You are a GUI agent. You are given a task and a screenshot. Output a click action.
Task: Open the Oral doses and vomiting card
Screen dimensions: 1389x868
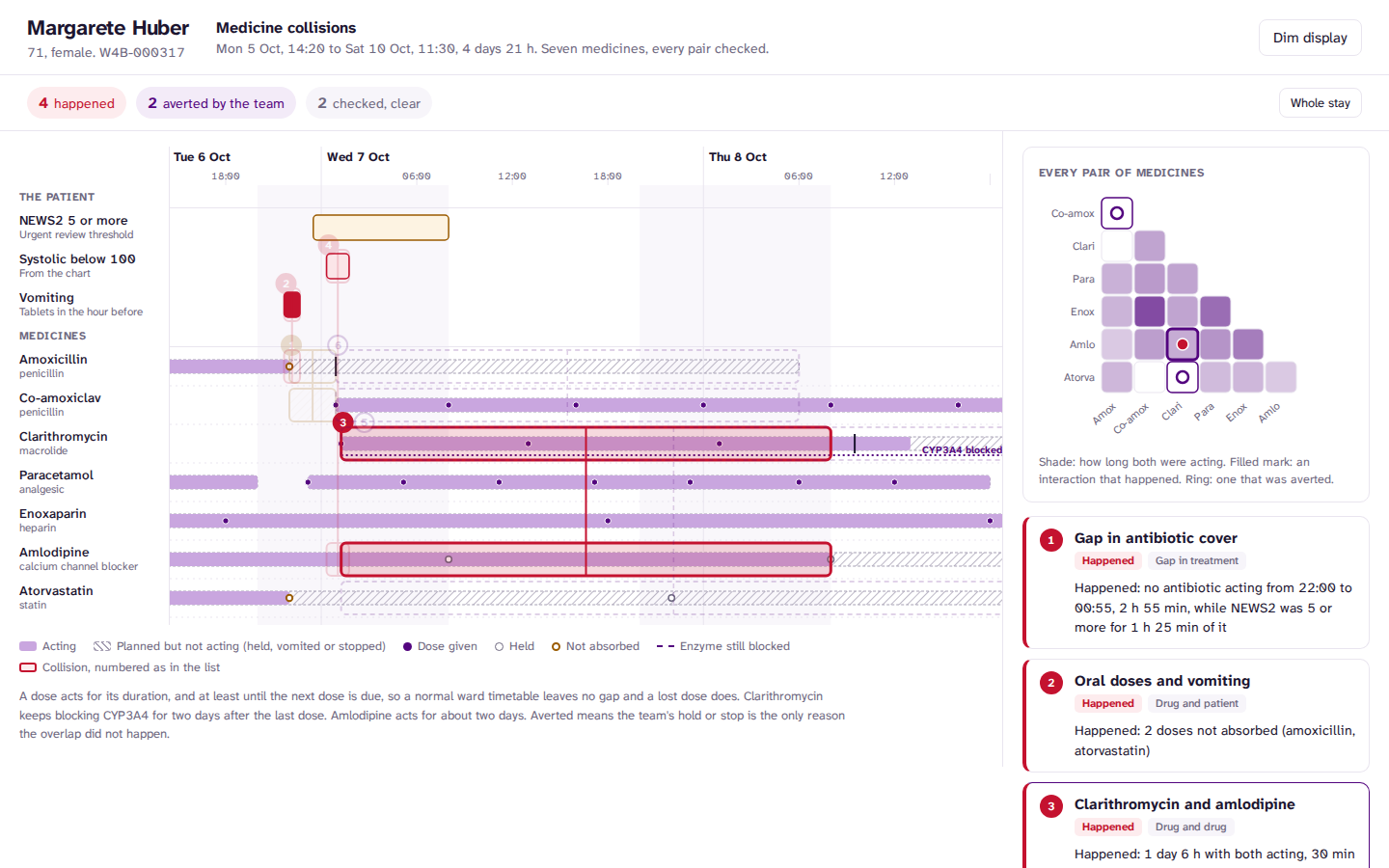pos(1196,716)
